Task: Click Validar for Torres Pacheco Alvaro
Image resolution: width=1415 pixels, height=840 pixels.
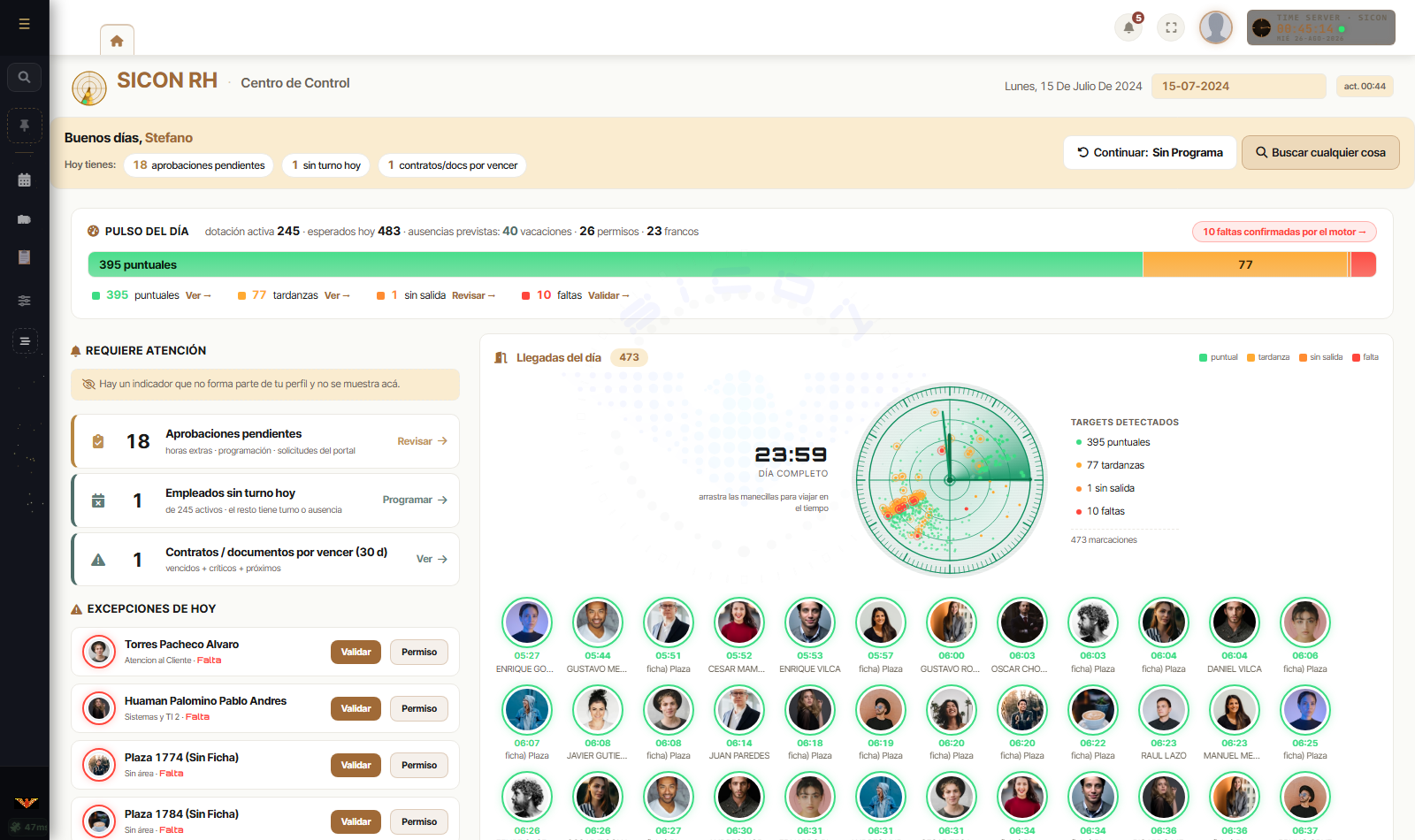Action: [356, 652]
